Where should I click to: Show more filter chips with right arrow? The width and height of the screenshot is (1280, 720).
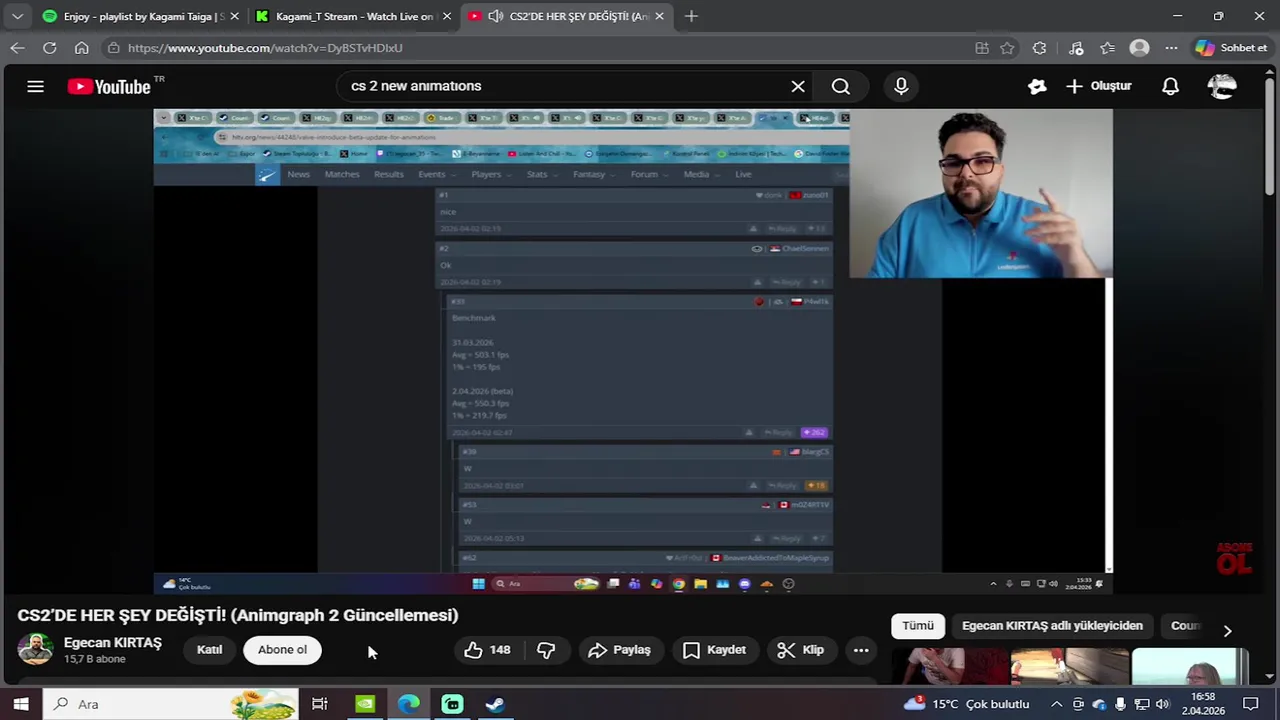(x=1227, y=631)
